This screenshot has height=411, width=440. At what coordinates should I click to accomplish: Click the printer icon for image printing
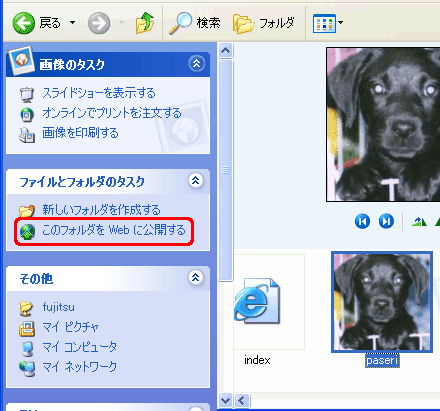click(x=27, y=135)
